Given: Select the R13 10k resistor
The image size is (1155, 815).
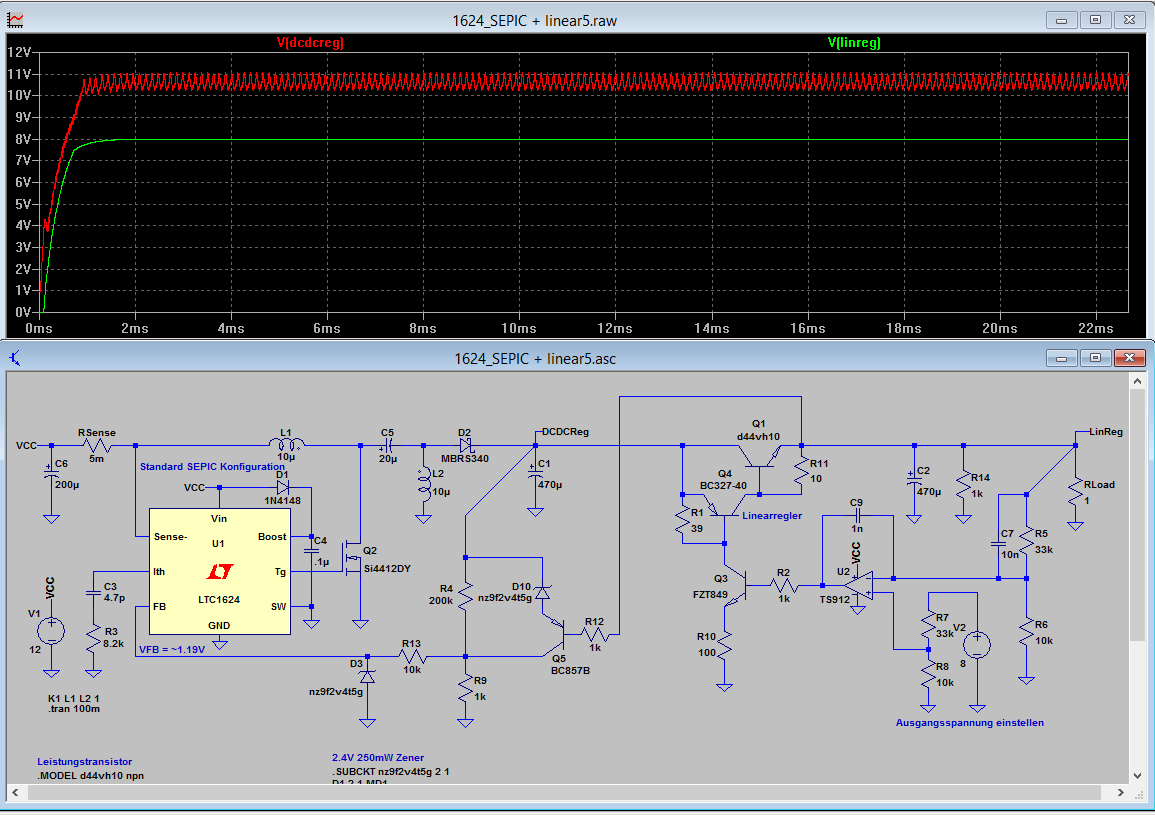Looking at the screenshot, I should [x=411, y=656].
